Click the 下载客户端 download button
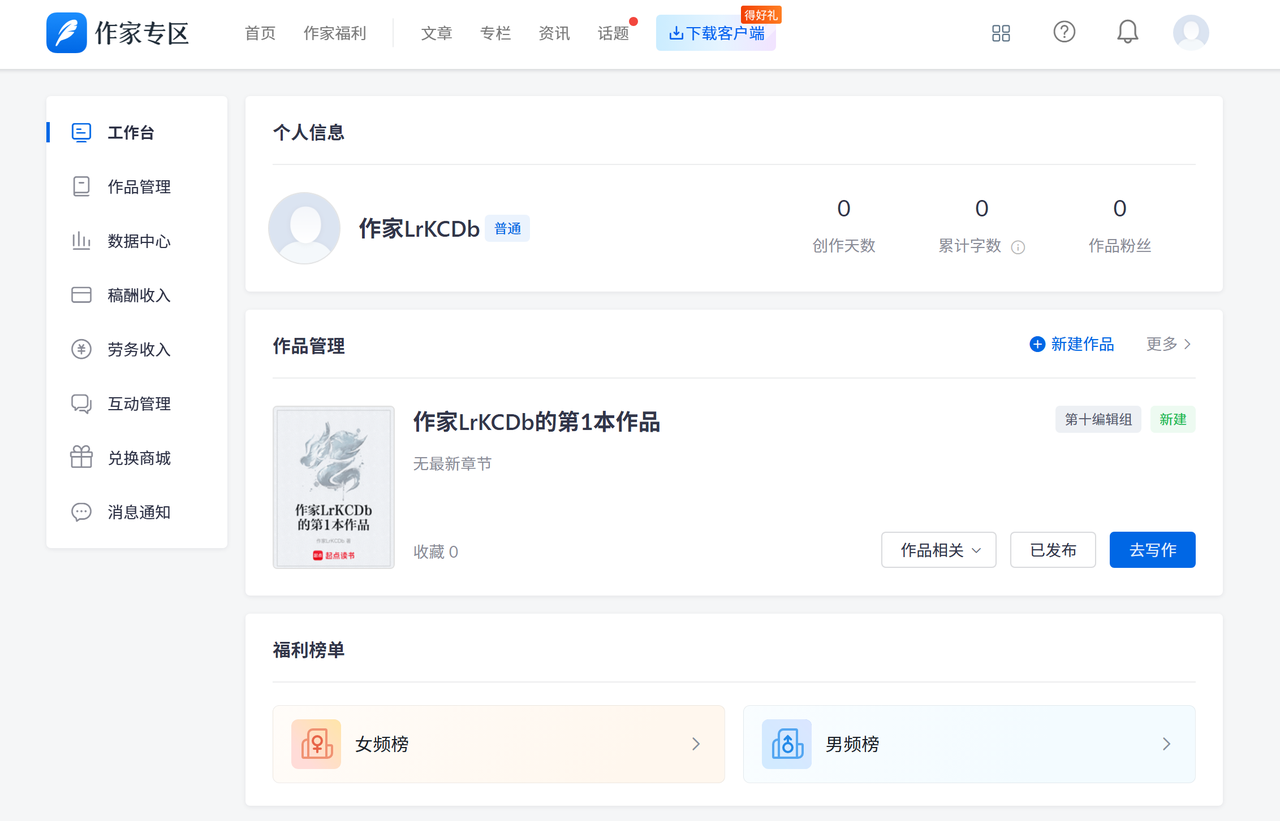The image size is (1280, 821). pos(716,33)
